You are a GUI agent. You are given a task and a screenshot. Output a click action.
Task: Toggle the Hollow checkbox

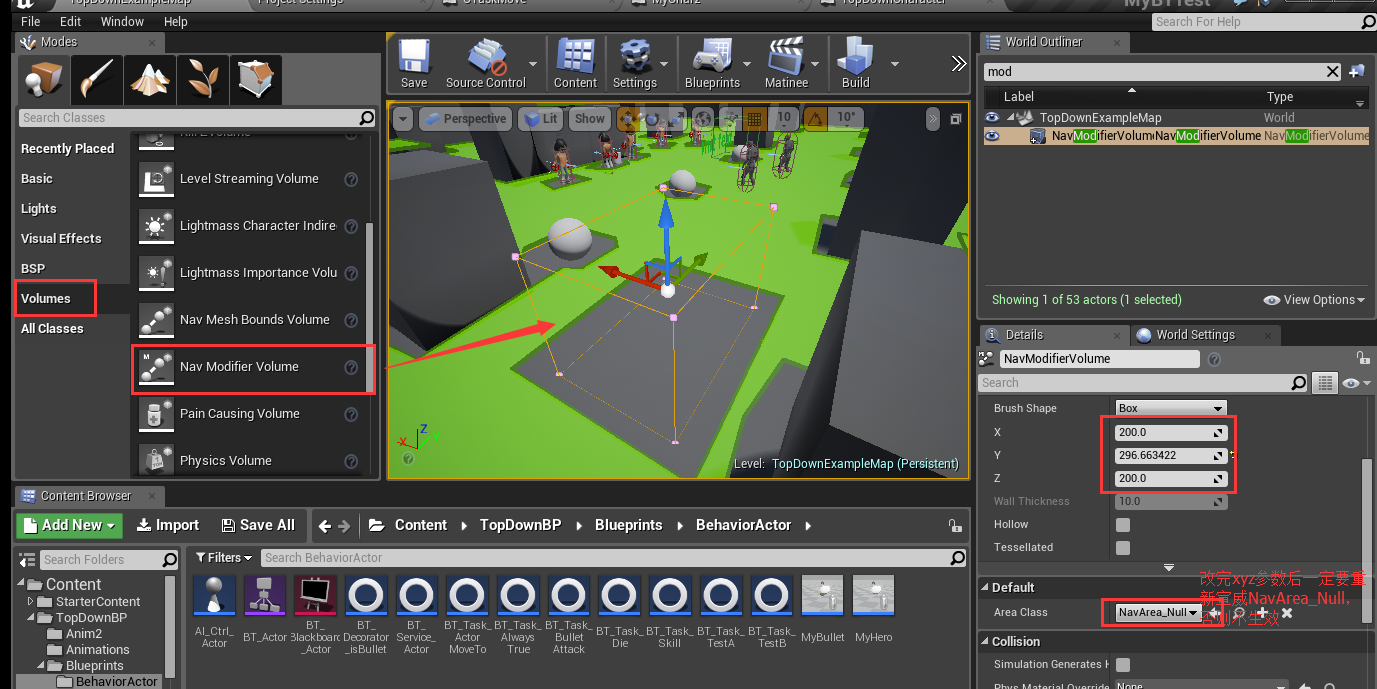click(x=1123, y=524)
